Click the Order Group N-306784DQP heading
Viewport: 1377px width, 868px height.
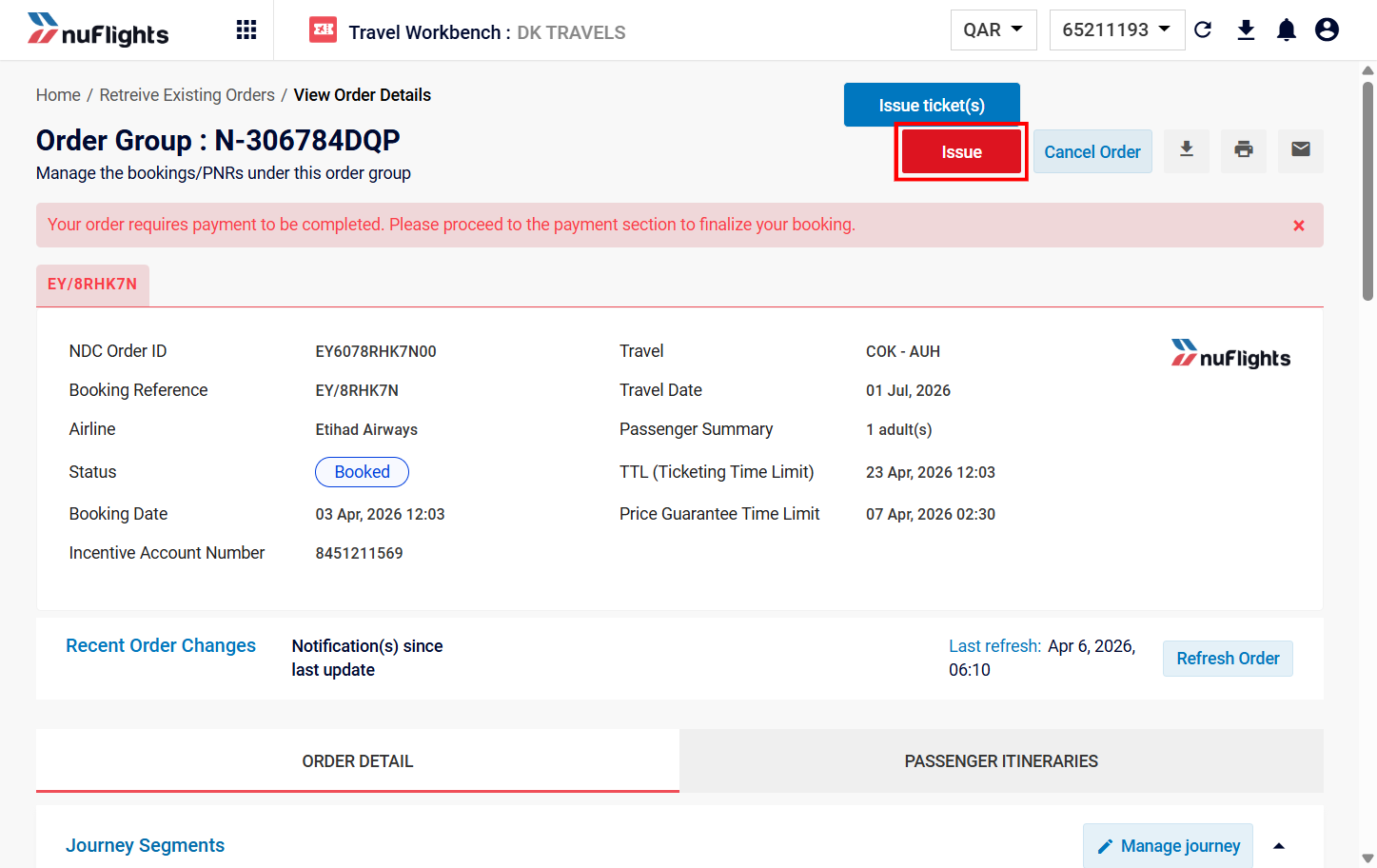218,141
